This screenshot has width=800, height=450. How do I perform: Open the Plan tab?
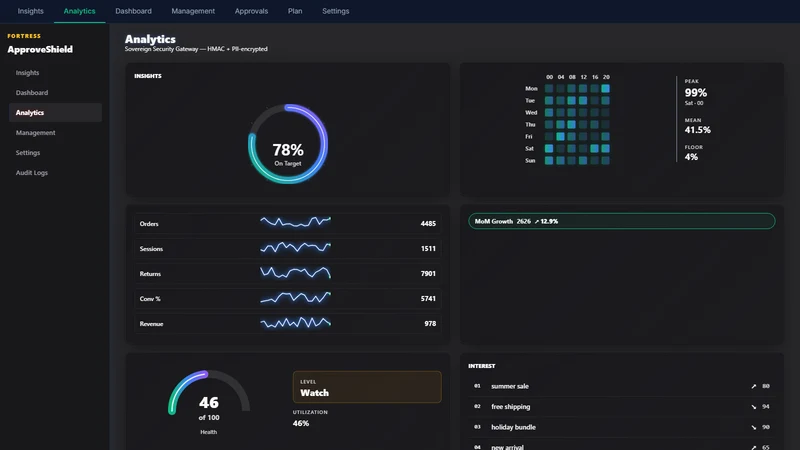[x=295, y=11]
